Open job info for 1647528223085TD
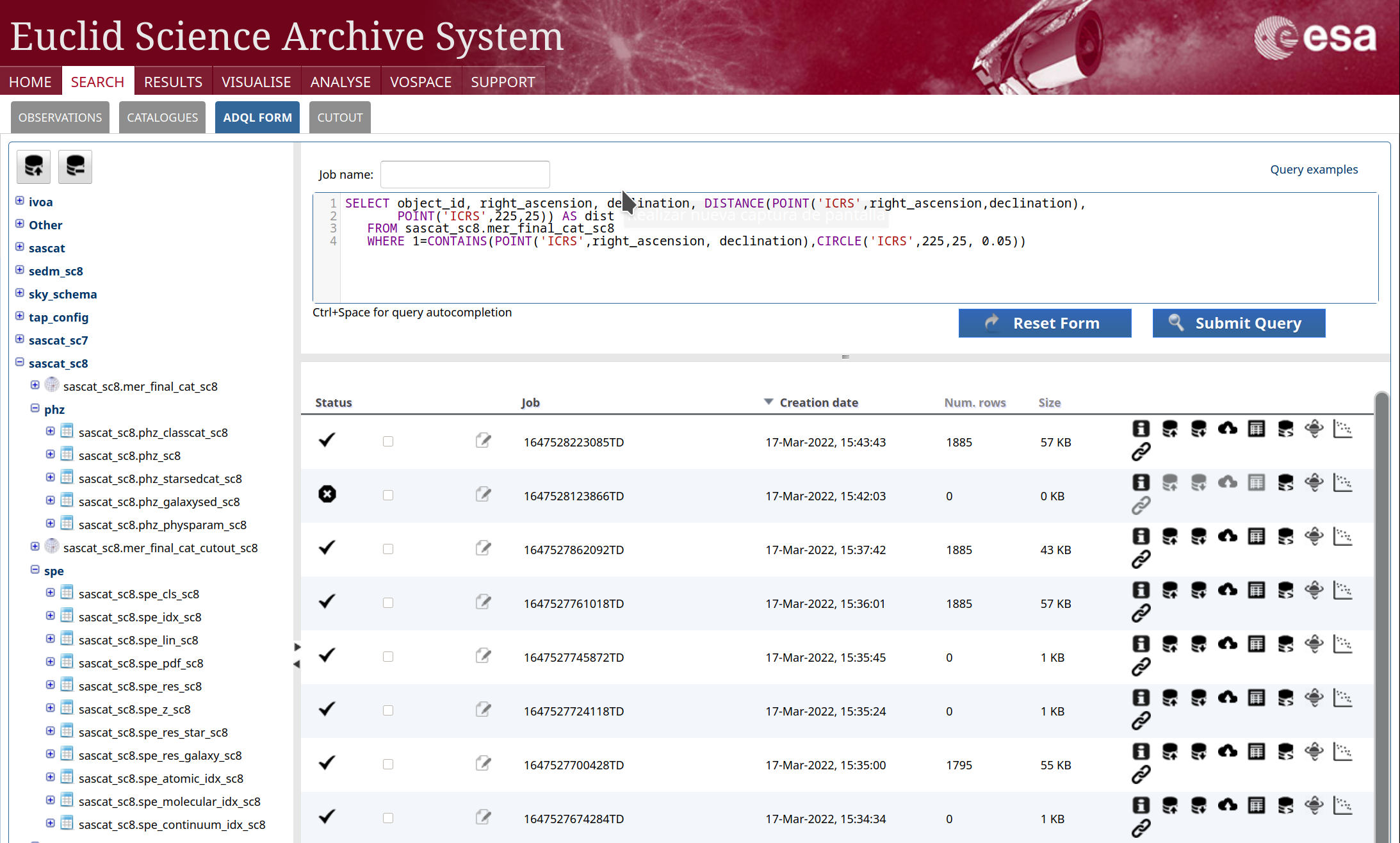1400x843 pixels. coord(1141,429)
